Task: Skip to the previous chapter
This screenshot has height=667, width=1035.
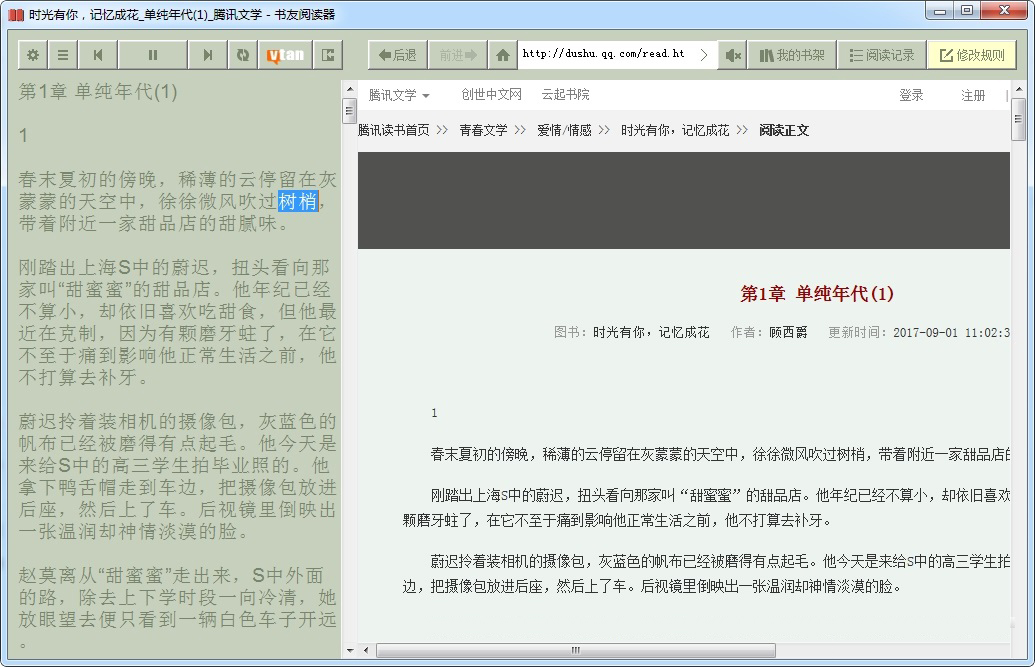Action: coord(97,55)
